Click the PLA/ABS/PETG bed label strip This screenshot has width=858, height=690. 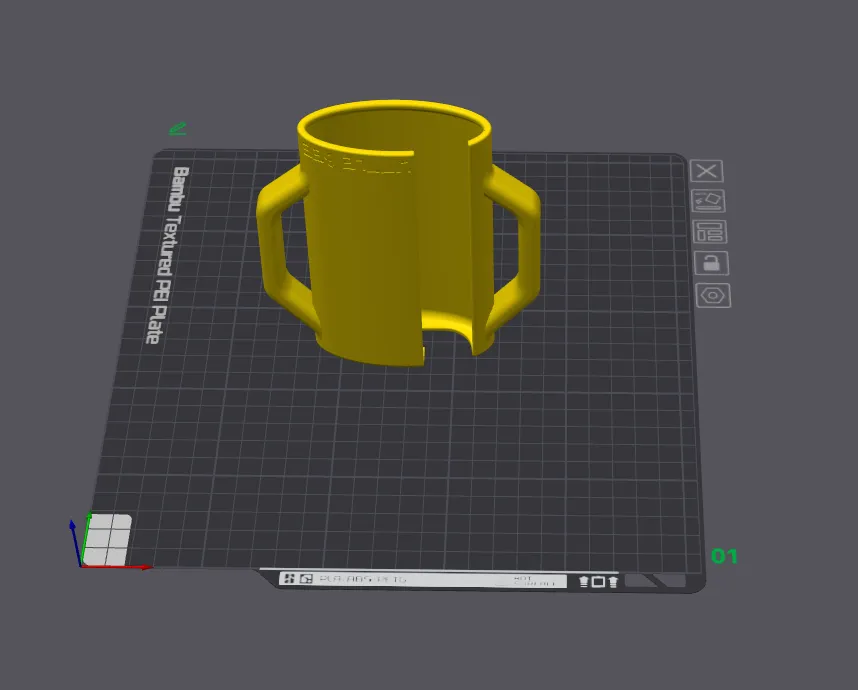(x=363, y=579)
